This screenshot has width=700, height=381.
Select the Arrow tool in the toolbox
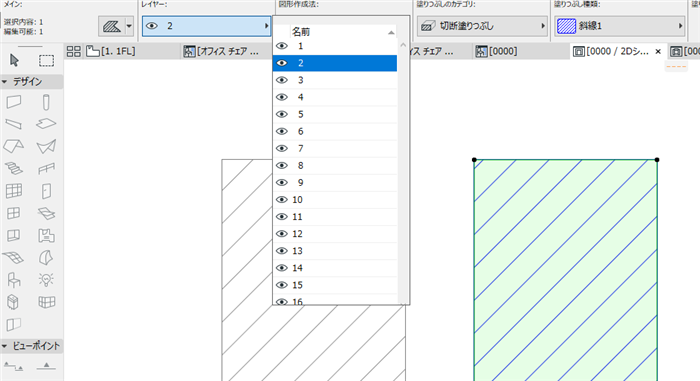pyautogui.click(x=14, y=60)
